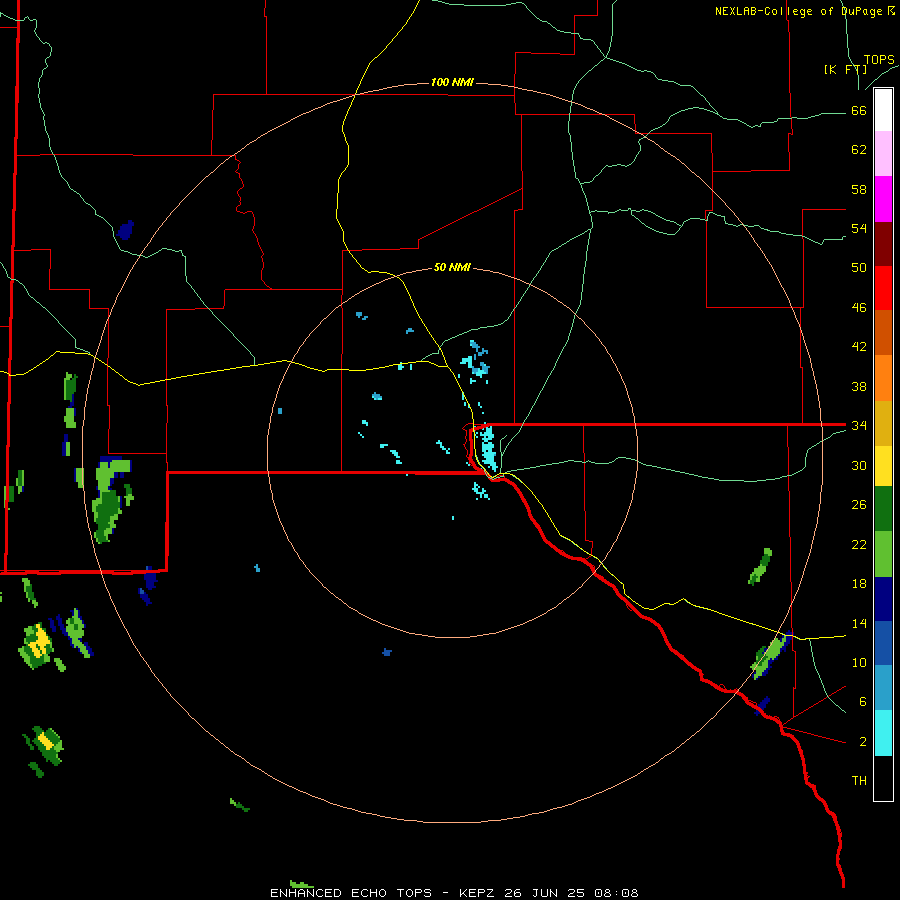Screen dimensions: 900x900
Task: Click the light pink 62 kft swatch
Action: (x=883, y=154)
